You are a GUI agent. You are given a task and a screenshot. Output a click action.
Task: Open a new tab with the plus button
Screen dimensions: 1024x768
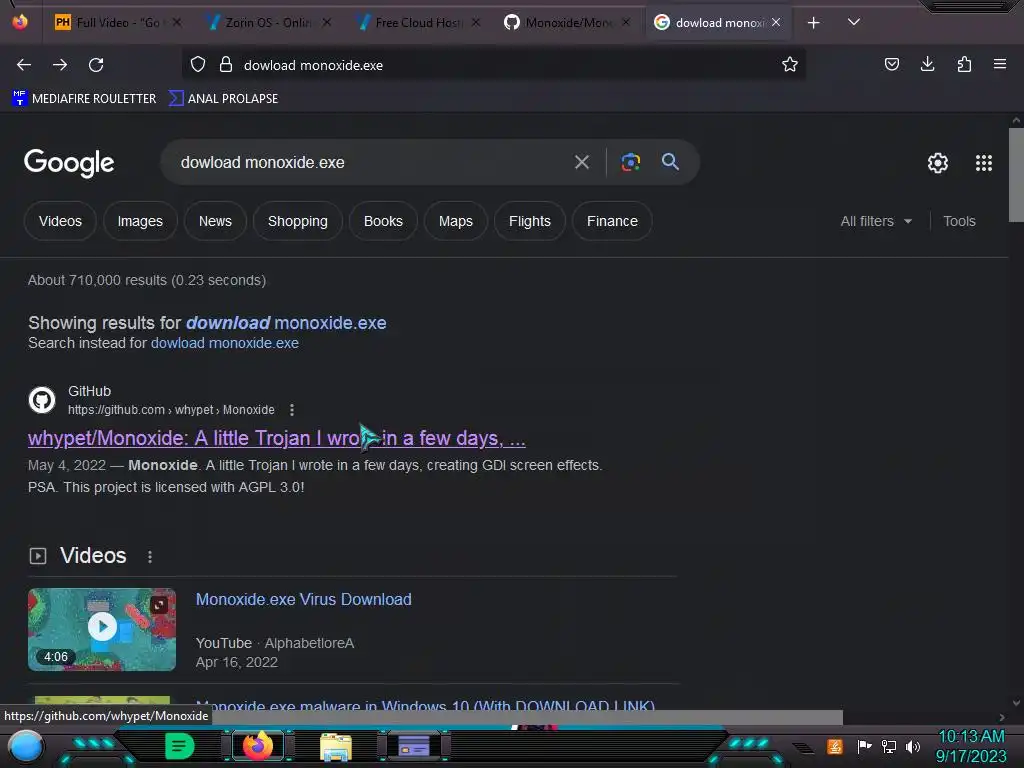pos(813,23)
